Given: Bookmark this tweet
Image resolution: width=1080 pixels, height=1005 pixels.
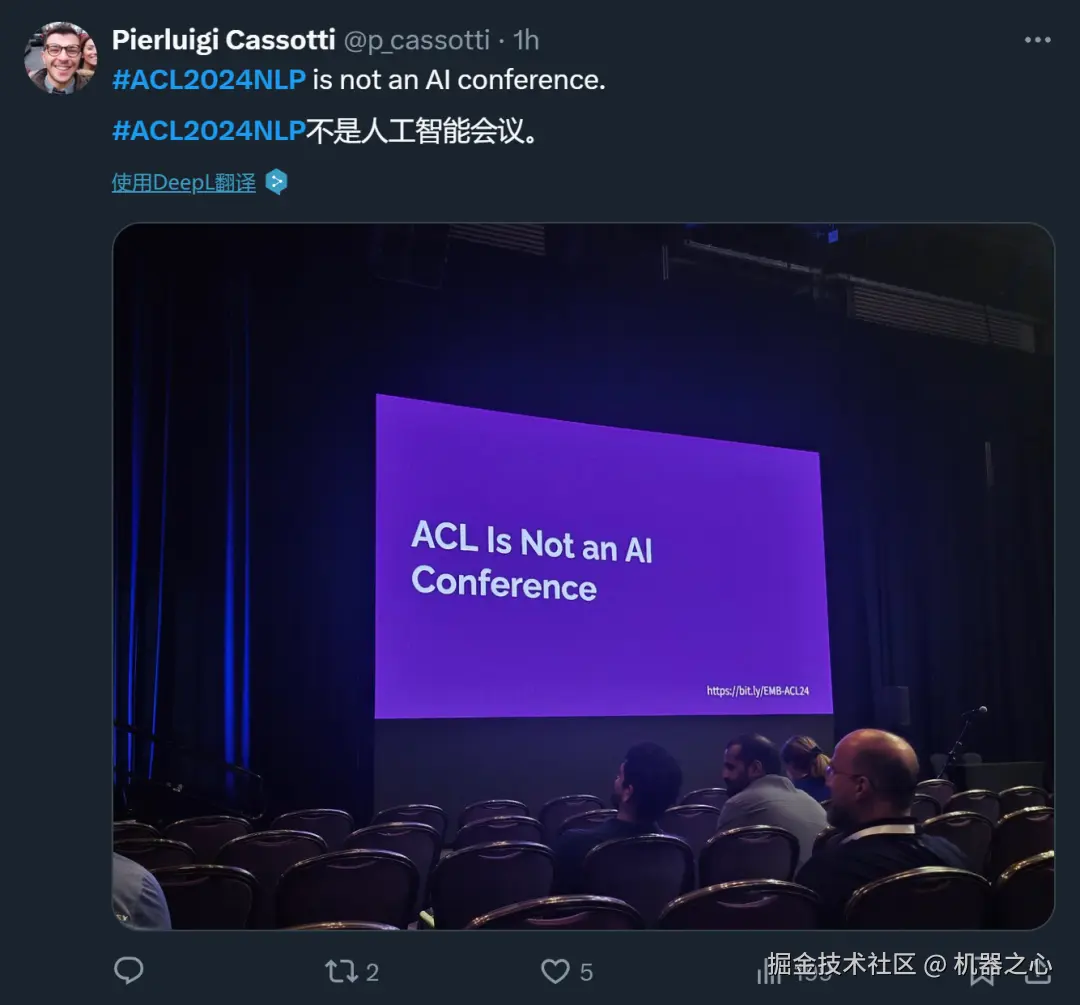Looking at the screenshot, I should (982, 973).
